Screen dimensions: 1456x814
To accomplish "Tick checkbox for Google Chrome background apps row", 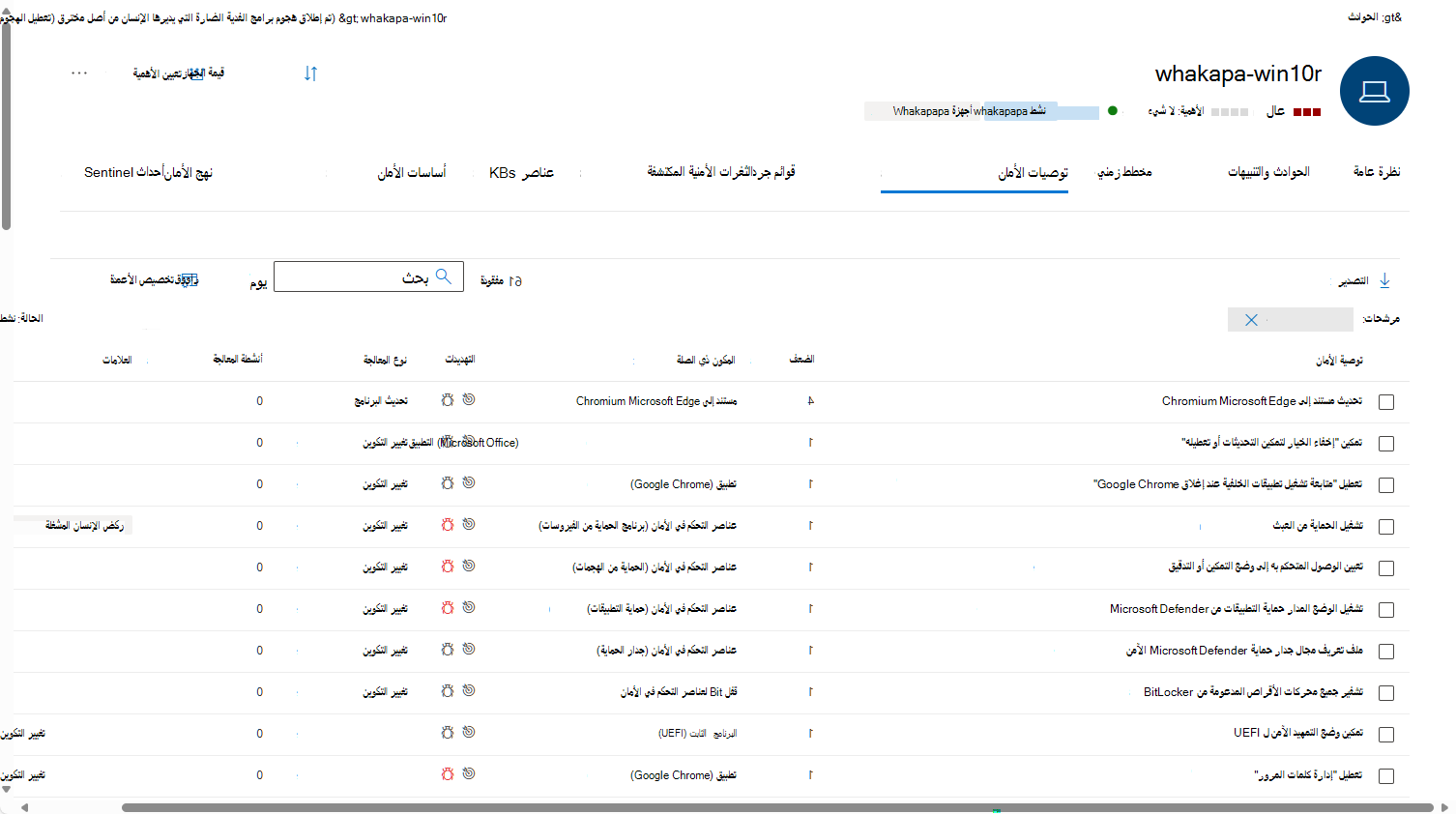I will (x=1386, y=485).
